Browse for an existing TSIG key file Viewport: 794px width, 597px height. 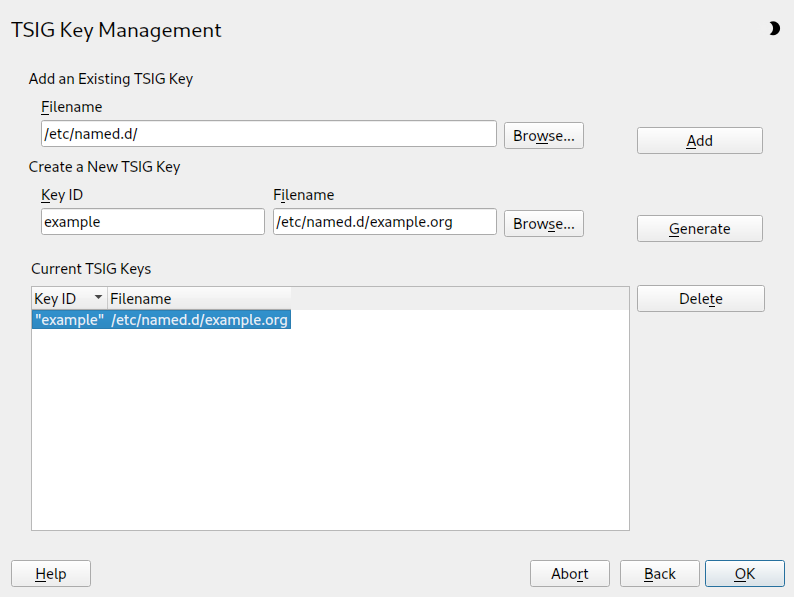pos(543,136)
